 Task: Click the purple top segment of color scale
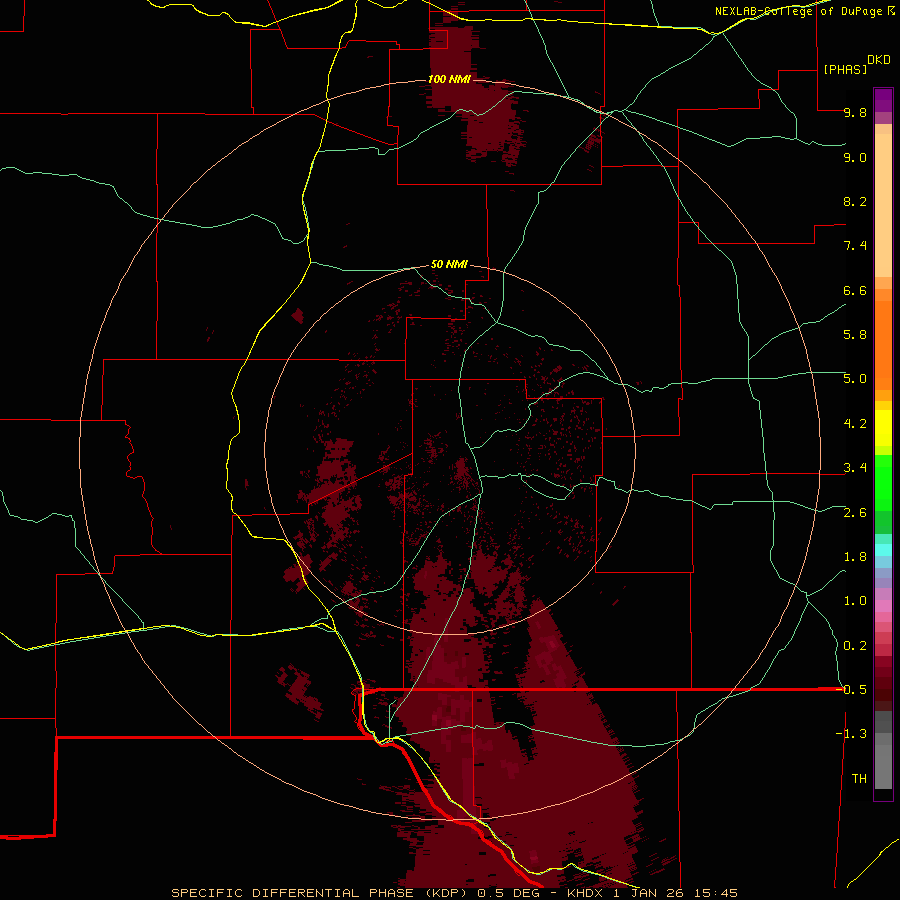883,100
